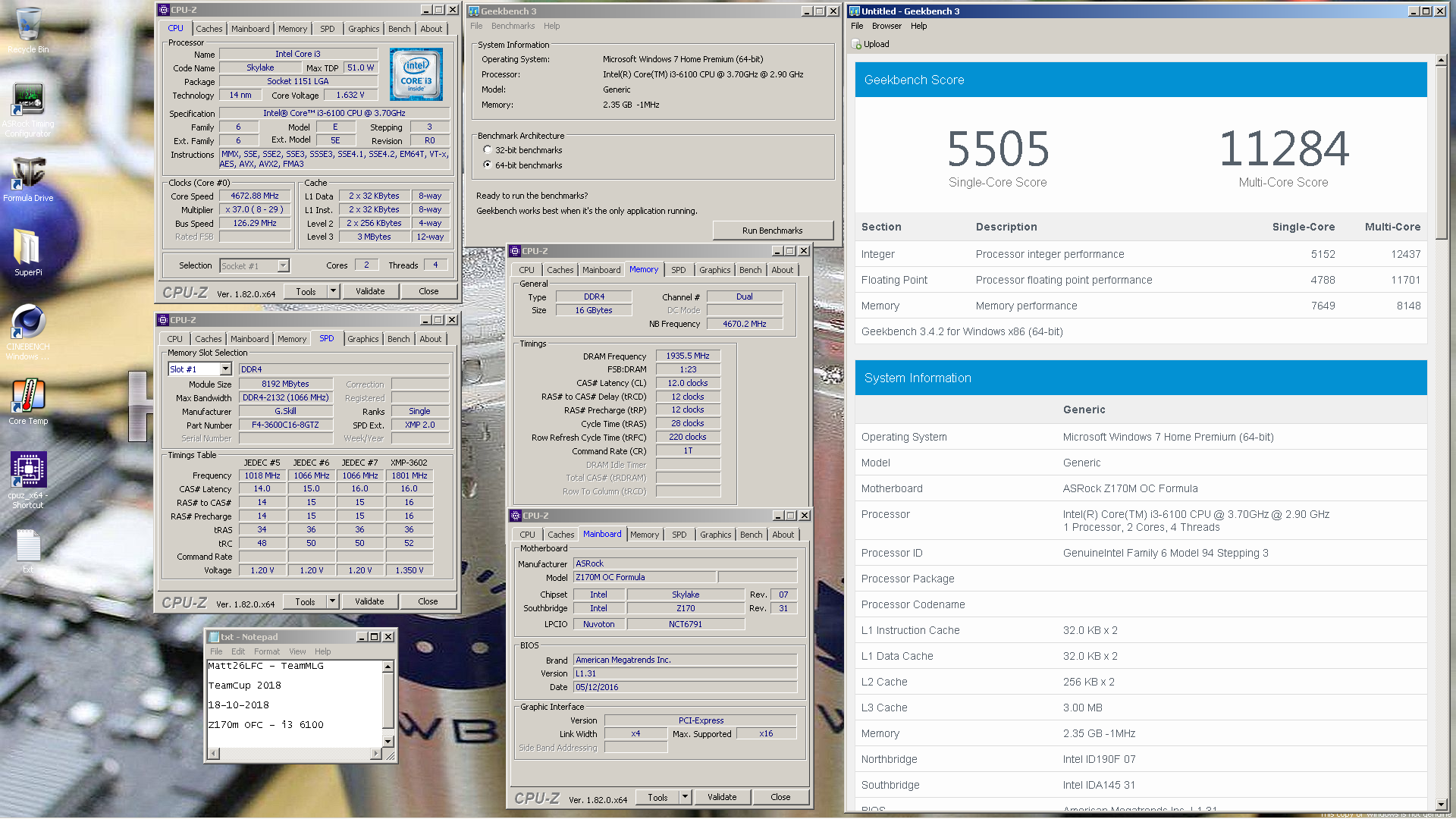Click the Intel Core i3 logo in CPU-Z
The width and height of the screenshot is (1456, 819).
point(416,74)
